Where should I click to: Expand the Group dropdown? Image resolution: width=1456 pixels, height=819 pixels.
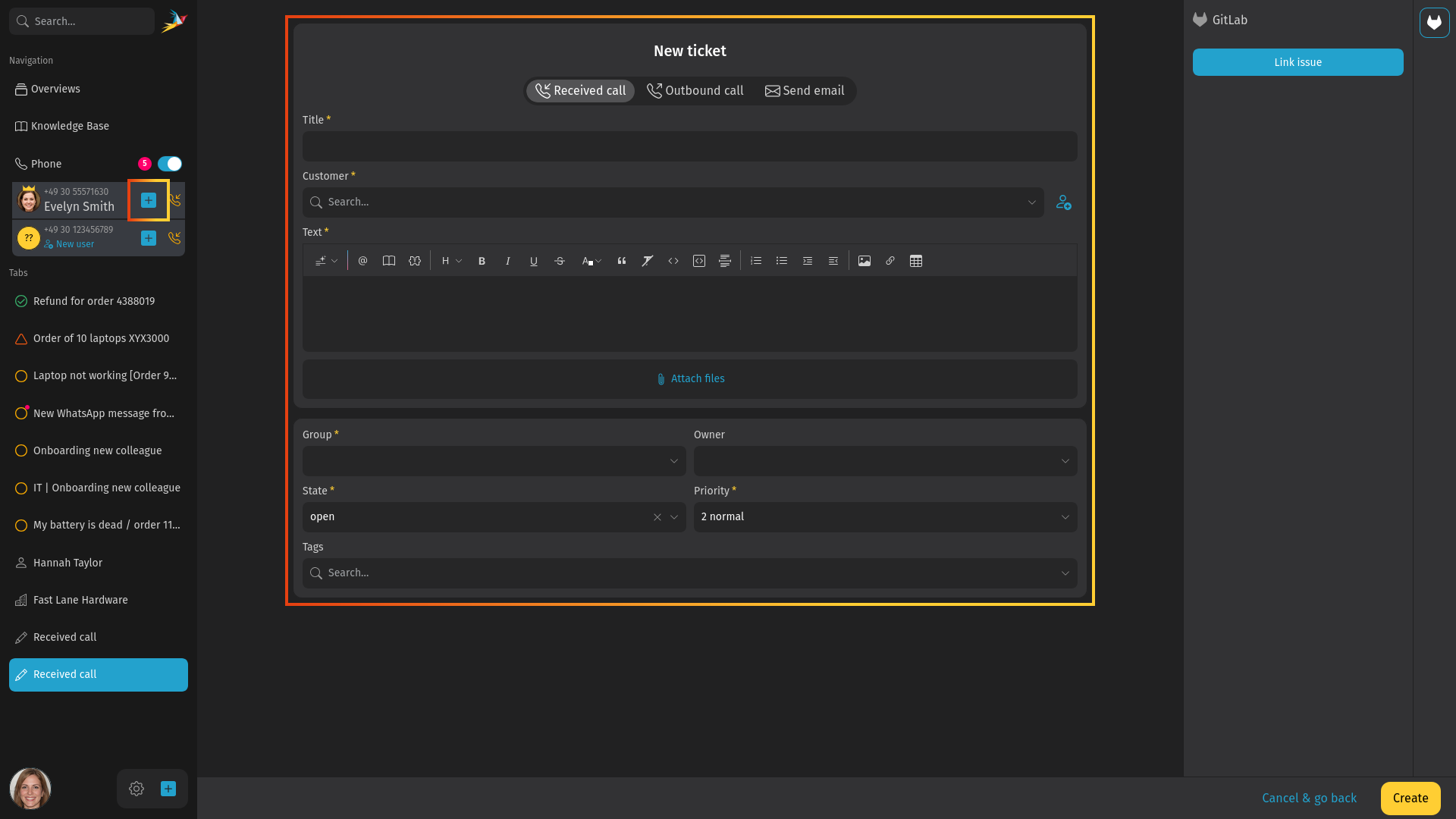pos(494,461)
